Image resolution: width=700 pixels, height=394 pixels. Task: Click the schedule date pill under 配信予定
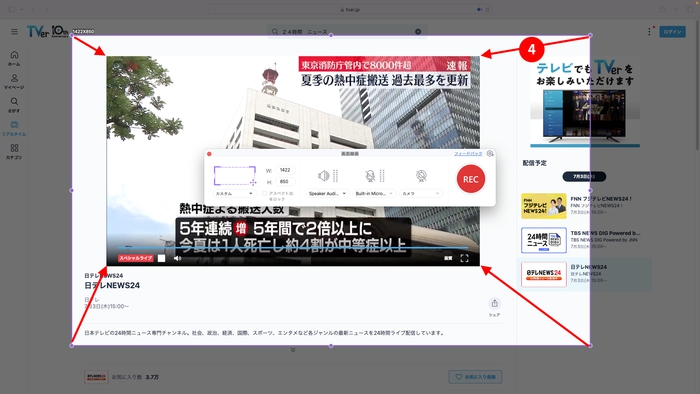pos(584,177)
